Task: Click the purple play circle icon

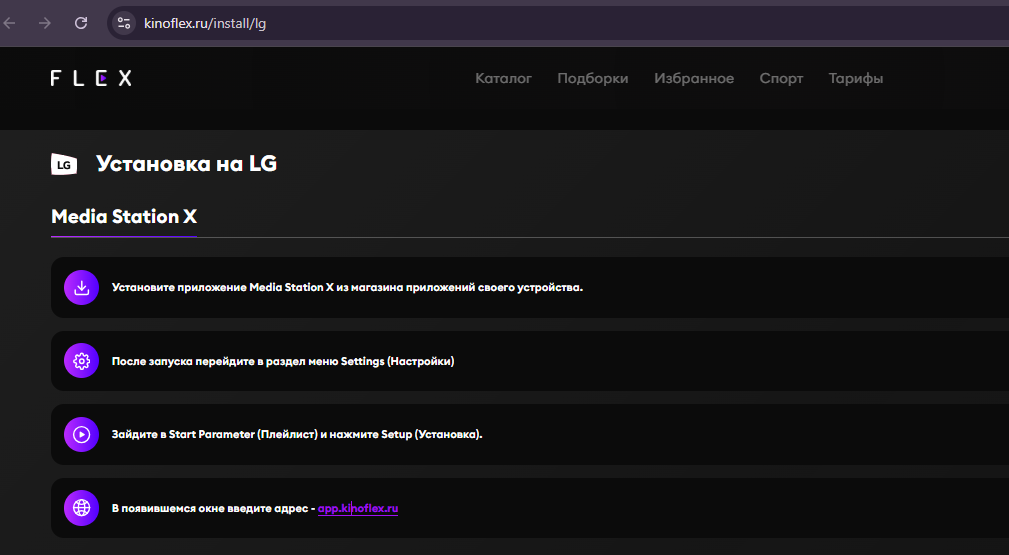Action: click(82, 434)
